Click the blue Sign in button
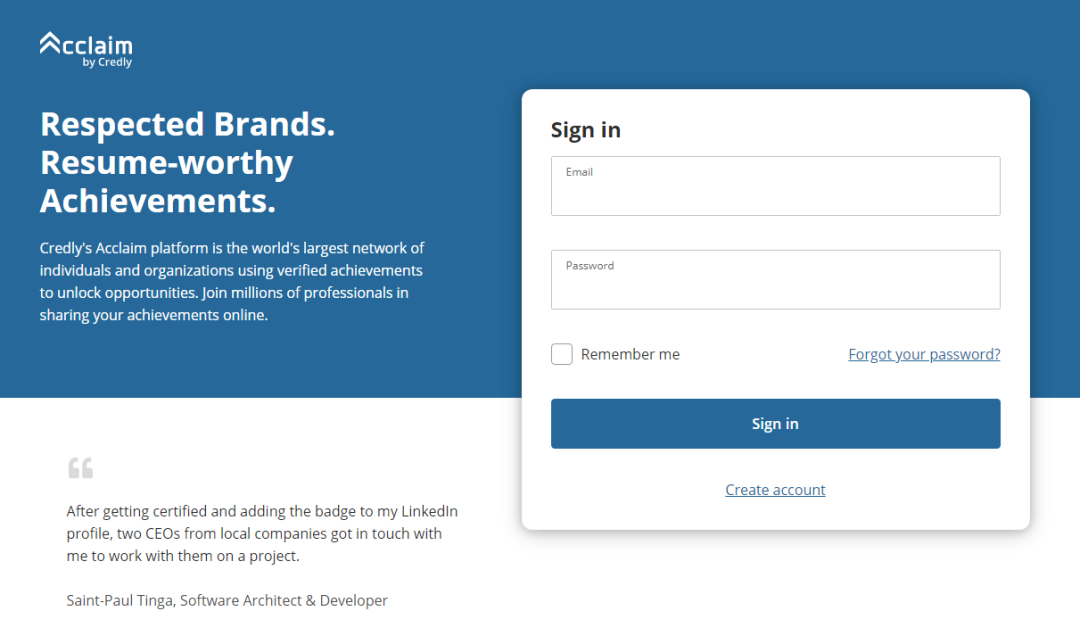The height and width of the screenshot is (636, 1080). (776, 424)
